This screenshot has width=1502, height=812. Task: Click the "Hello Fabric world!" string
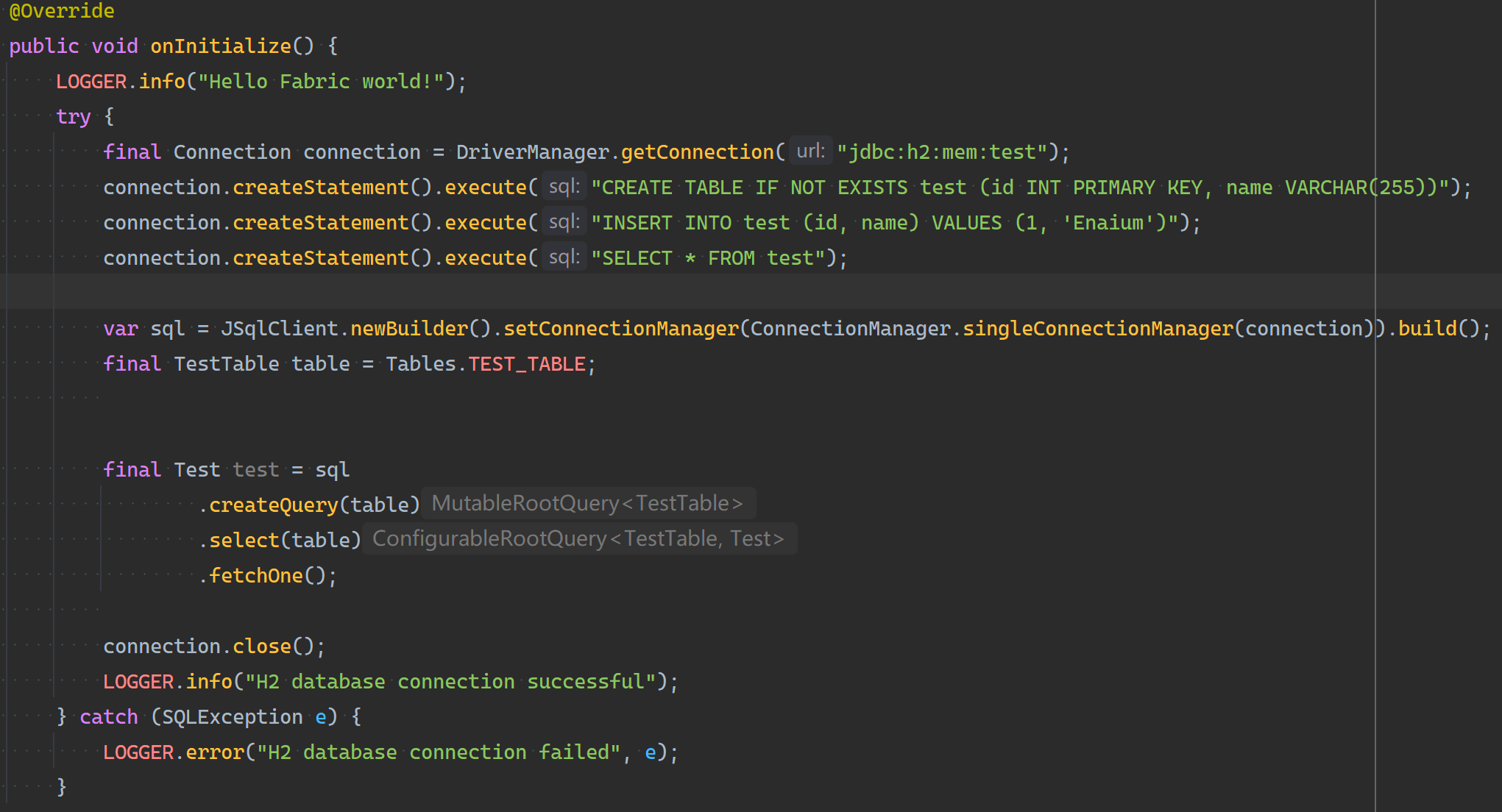[x=320, y=82]
